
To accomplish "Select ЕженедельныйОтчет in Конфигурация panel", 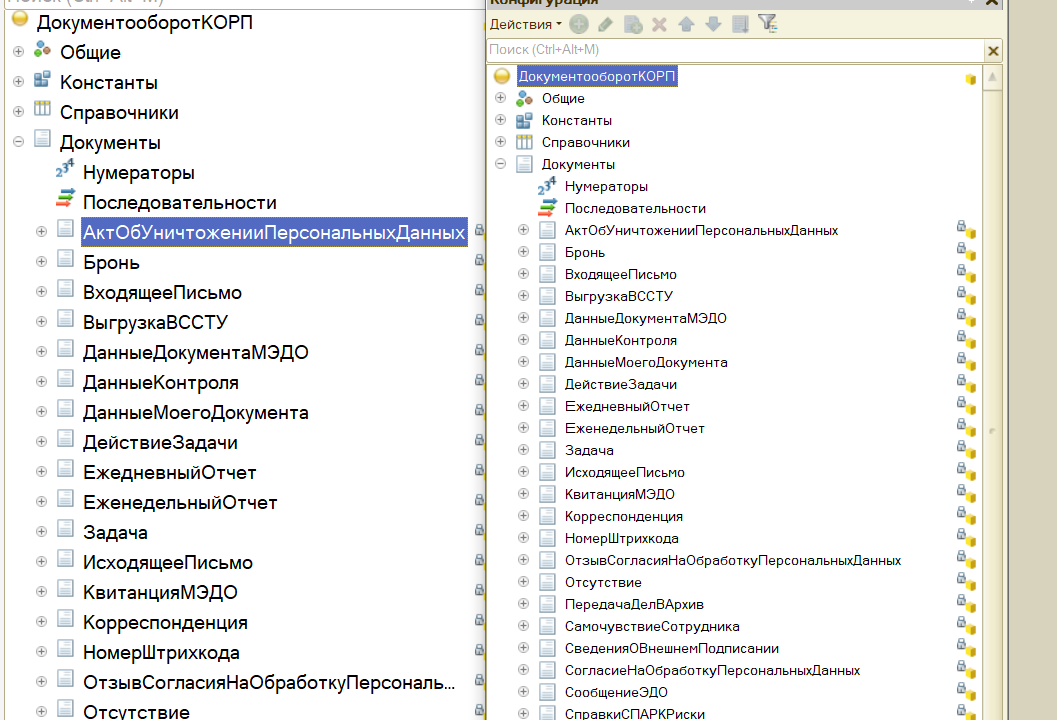I will pyautogui.click(x=634, y=428).
